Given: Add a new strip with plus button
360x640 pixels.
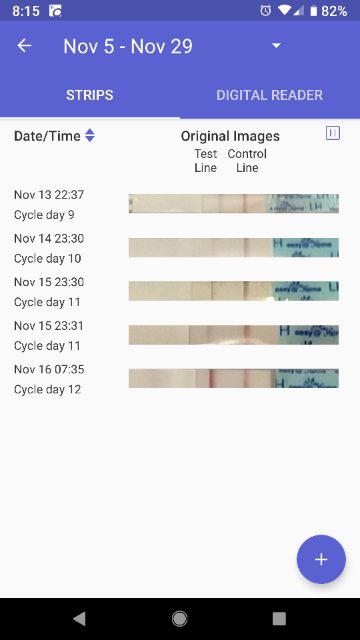Looking at the screenshot, I should click(321, 559).
